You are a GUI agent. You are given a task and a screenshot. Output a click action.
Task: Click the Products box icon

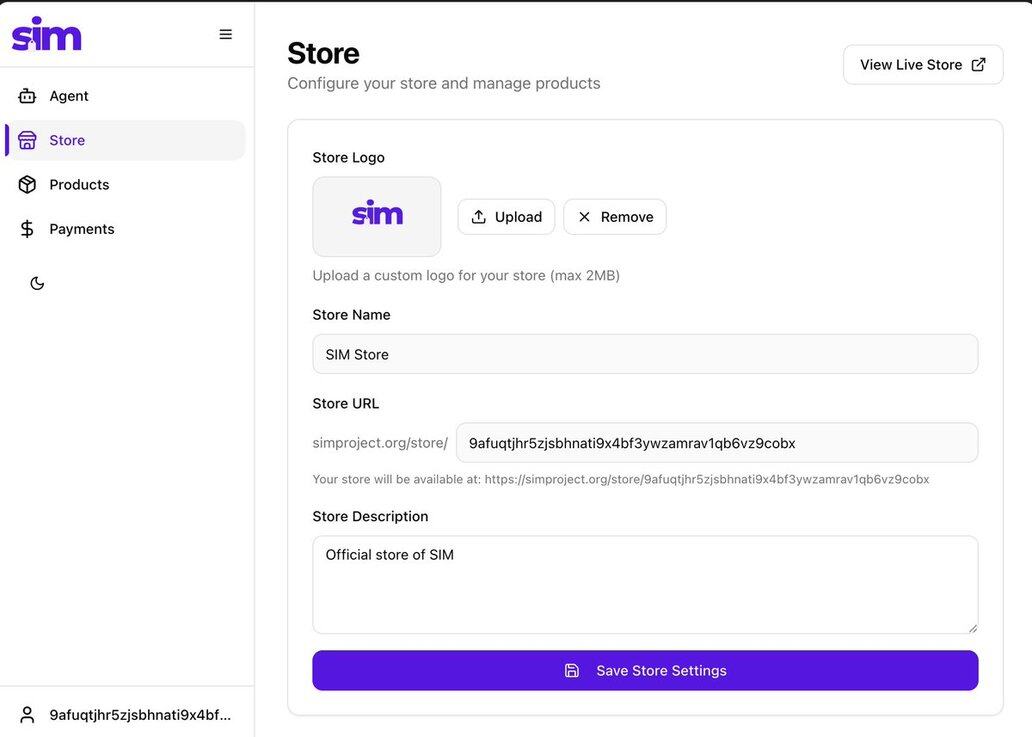[x=27, y=185]
